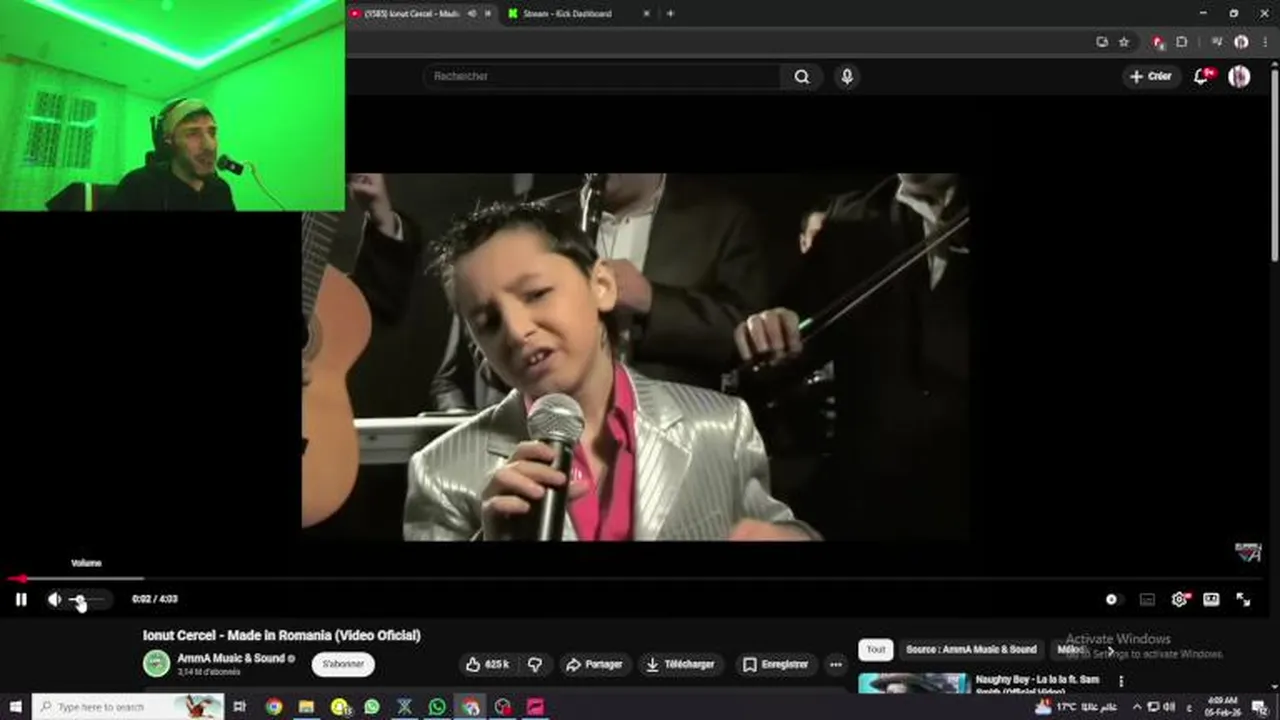This screenshot has height=720, width=1280.
Task: Open the video player settings gear
Action: 1179,599
